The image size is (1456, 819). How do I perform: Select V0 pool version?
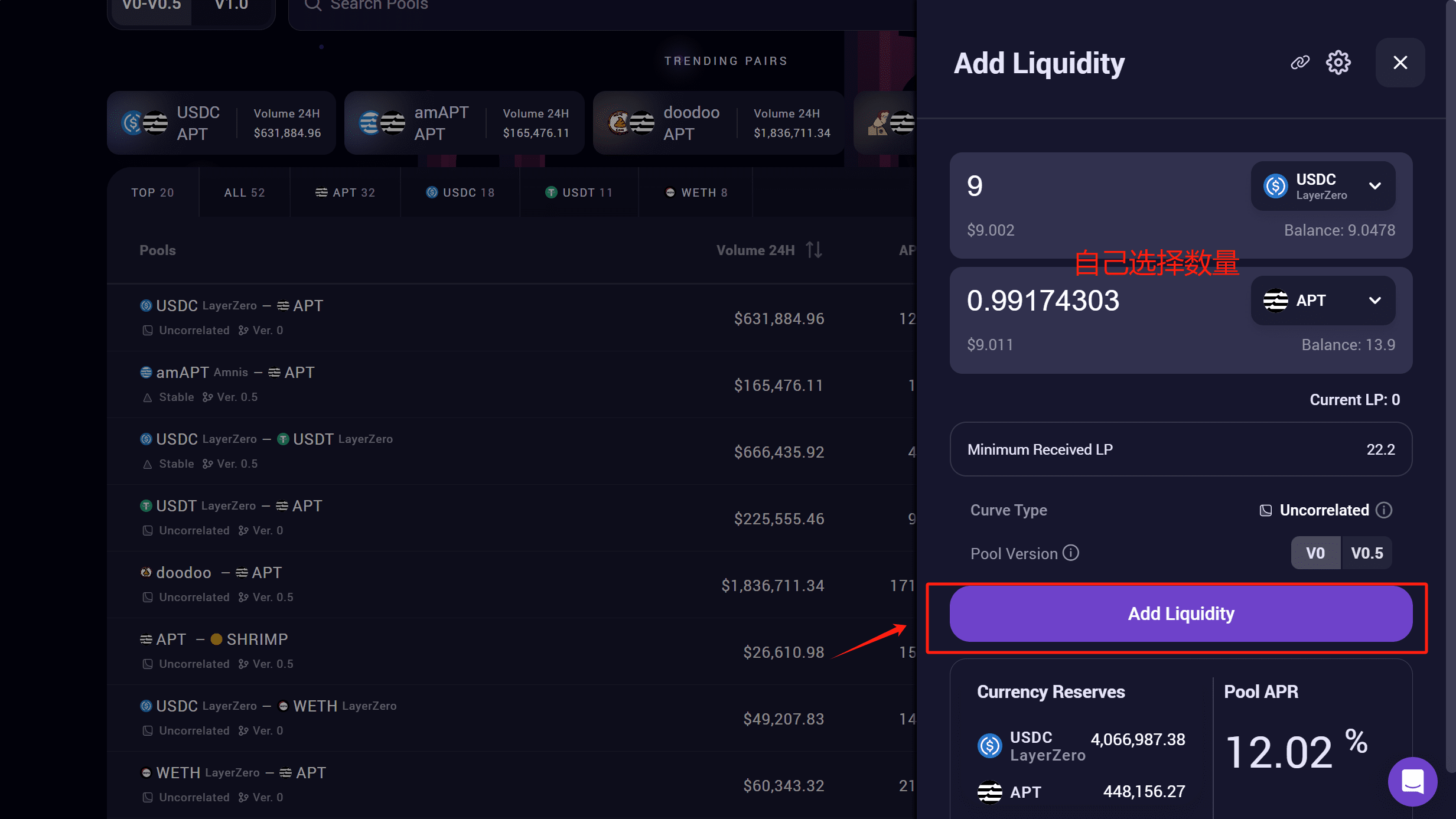(1316, 553)
